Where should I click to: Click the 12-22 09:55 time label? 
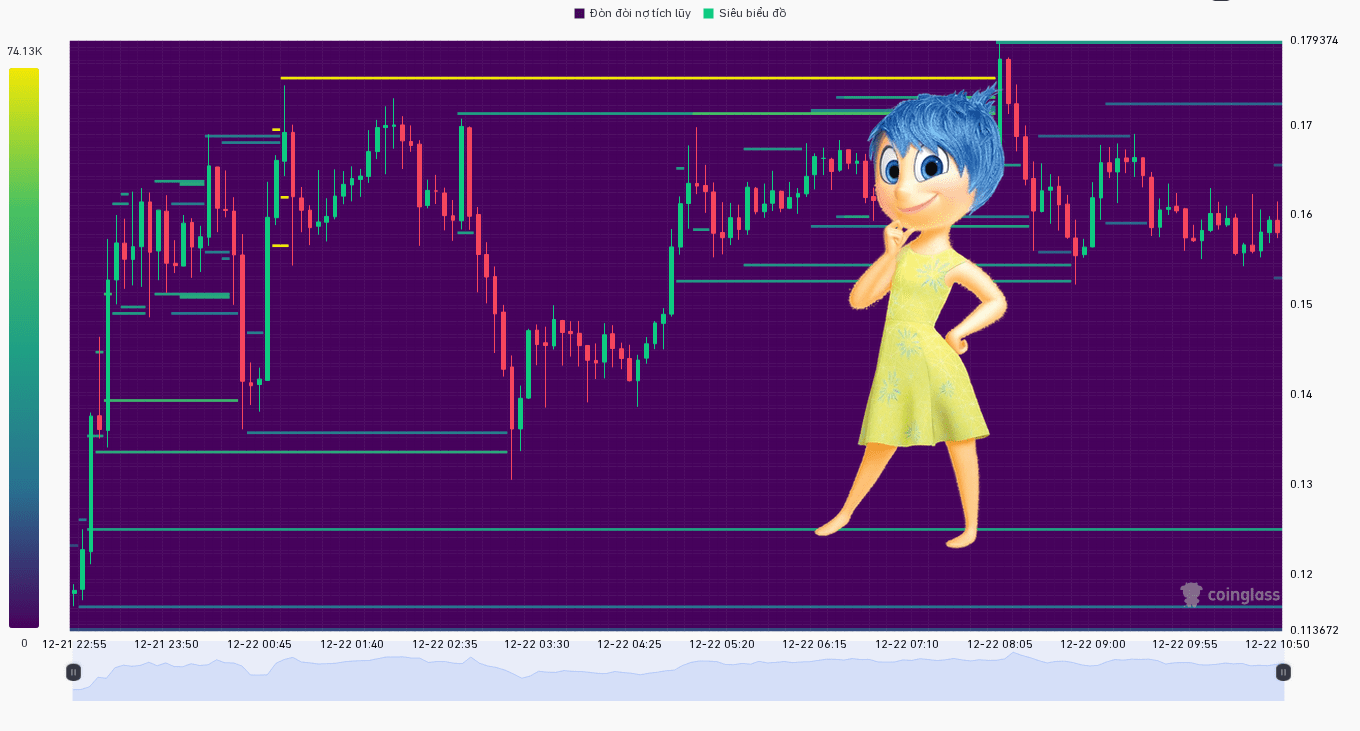(1185, 644)
